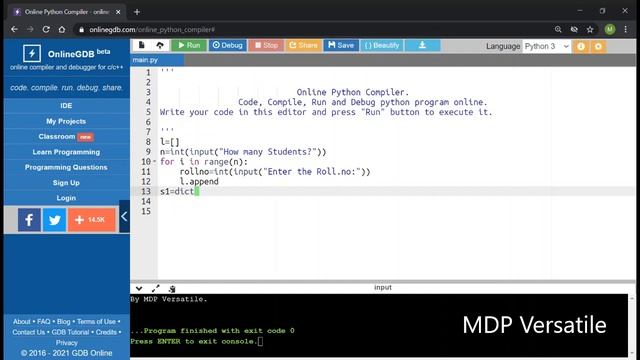Open My Projects in the sidebar

click(x=66, y=121)
